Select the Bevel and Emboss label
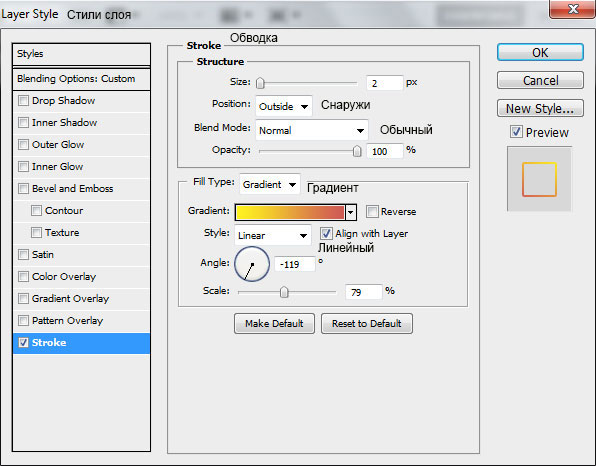The image size is (596, 466). pyautogui.click(x=73, y=189)
